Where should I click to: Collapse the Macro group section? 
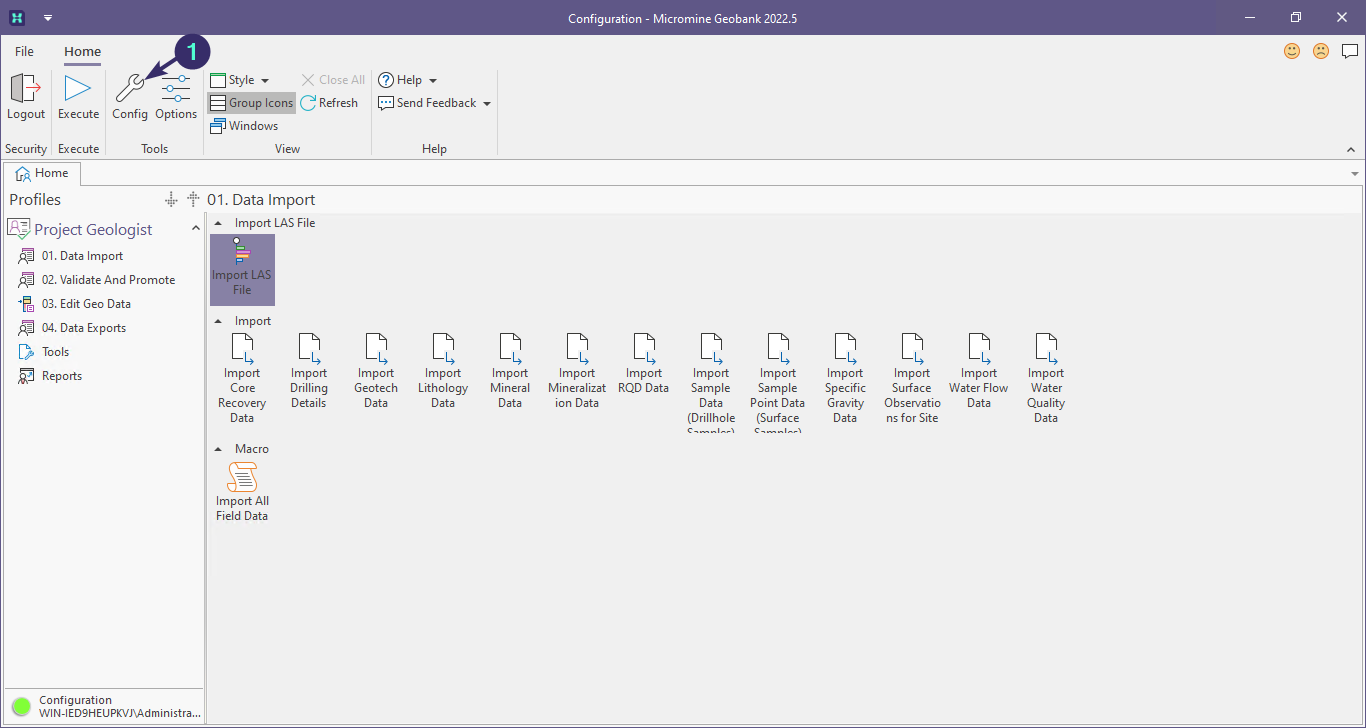(219, 449)
